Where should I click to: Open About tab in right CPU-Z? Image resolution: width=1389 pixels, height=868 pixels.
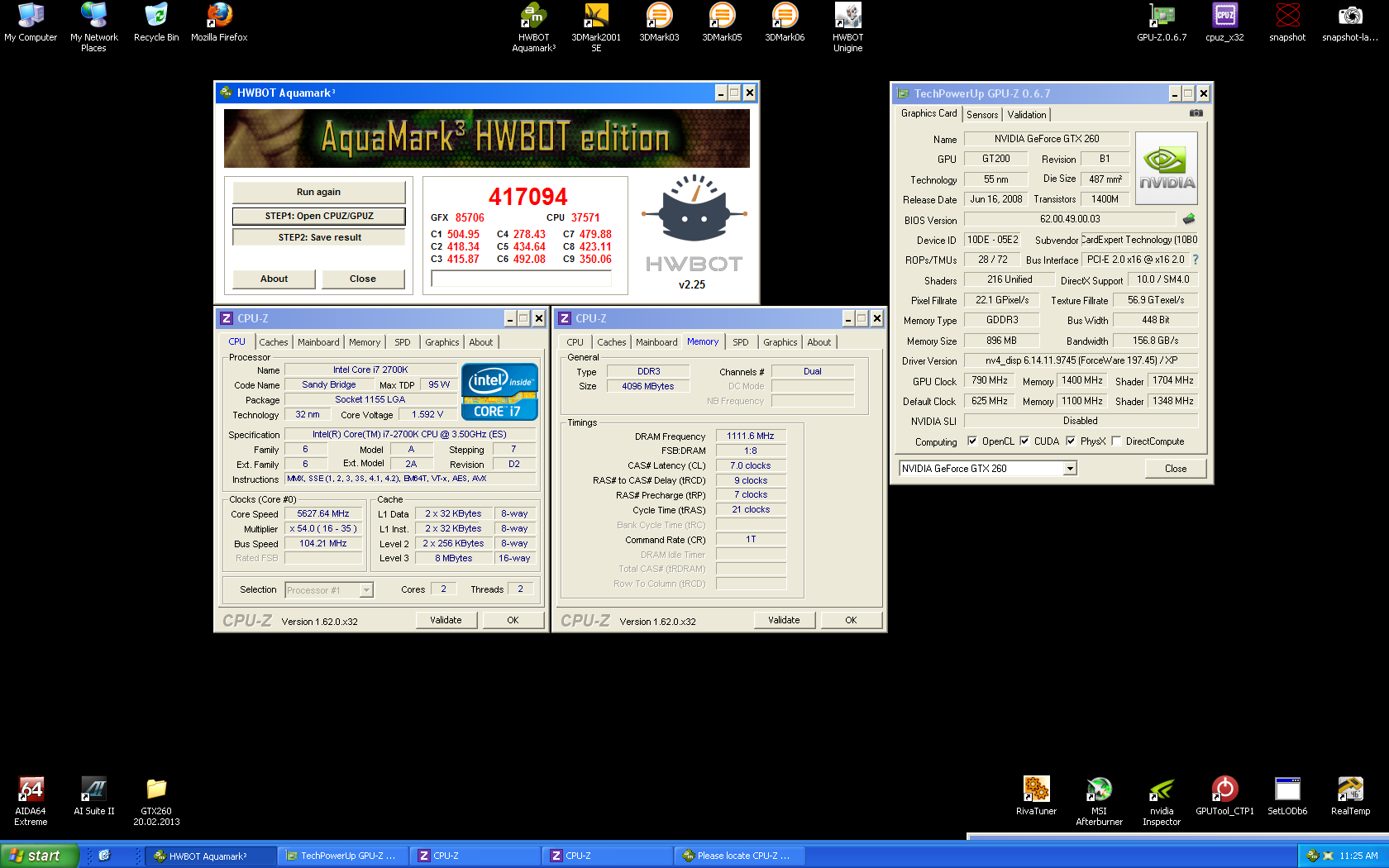point(819,342)
